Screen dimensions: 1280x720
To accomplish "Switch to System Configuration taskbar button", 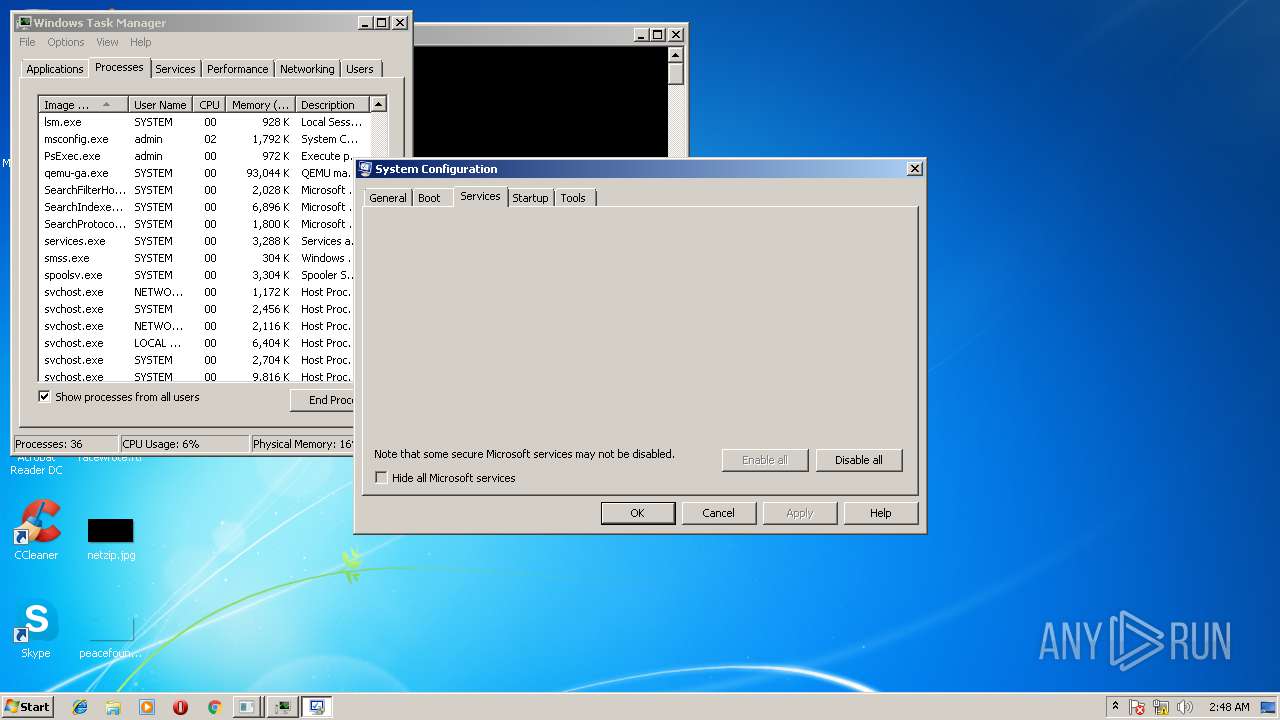I will 317,707.
